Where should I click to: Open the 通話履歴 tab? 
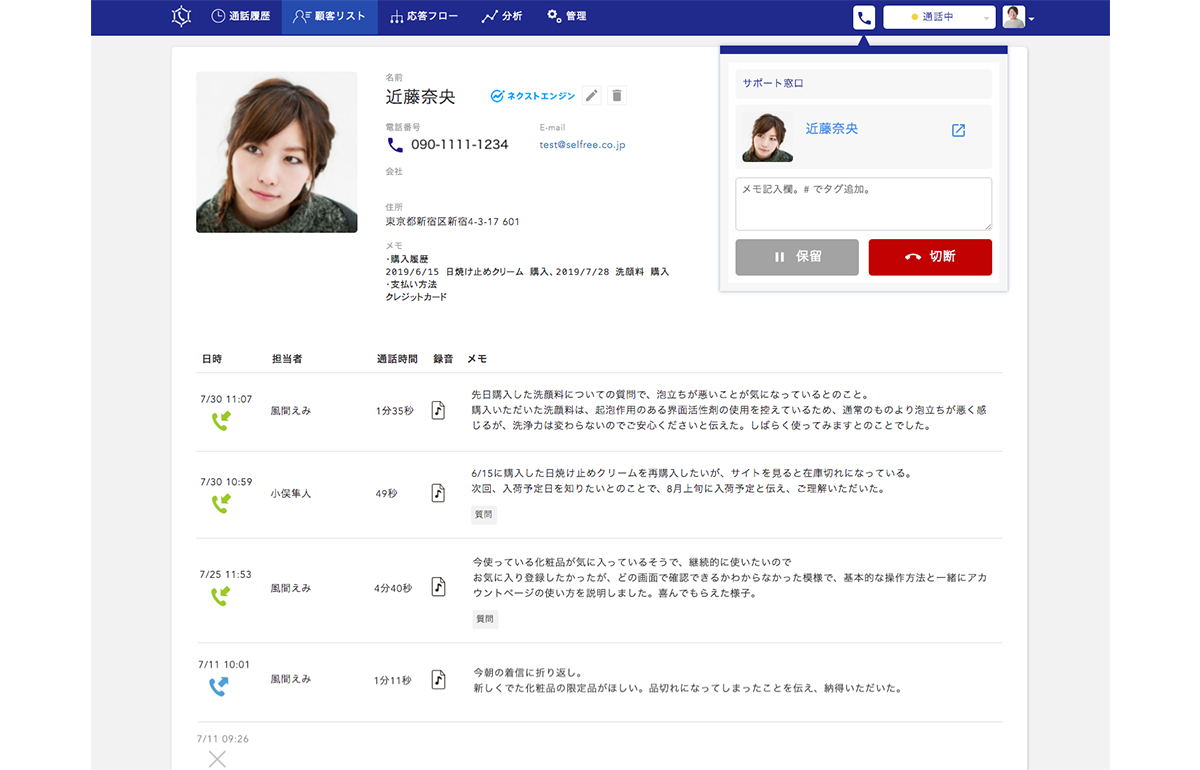[x=241, y=17]
